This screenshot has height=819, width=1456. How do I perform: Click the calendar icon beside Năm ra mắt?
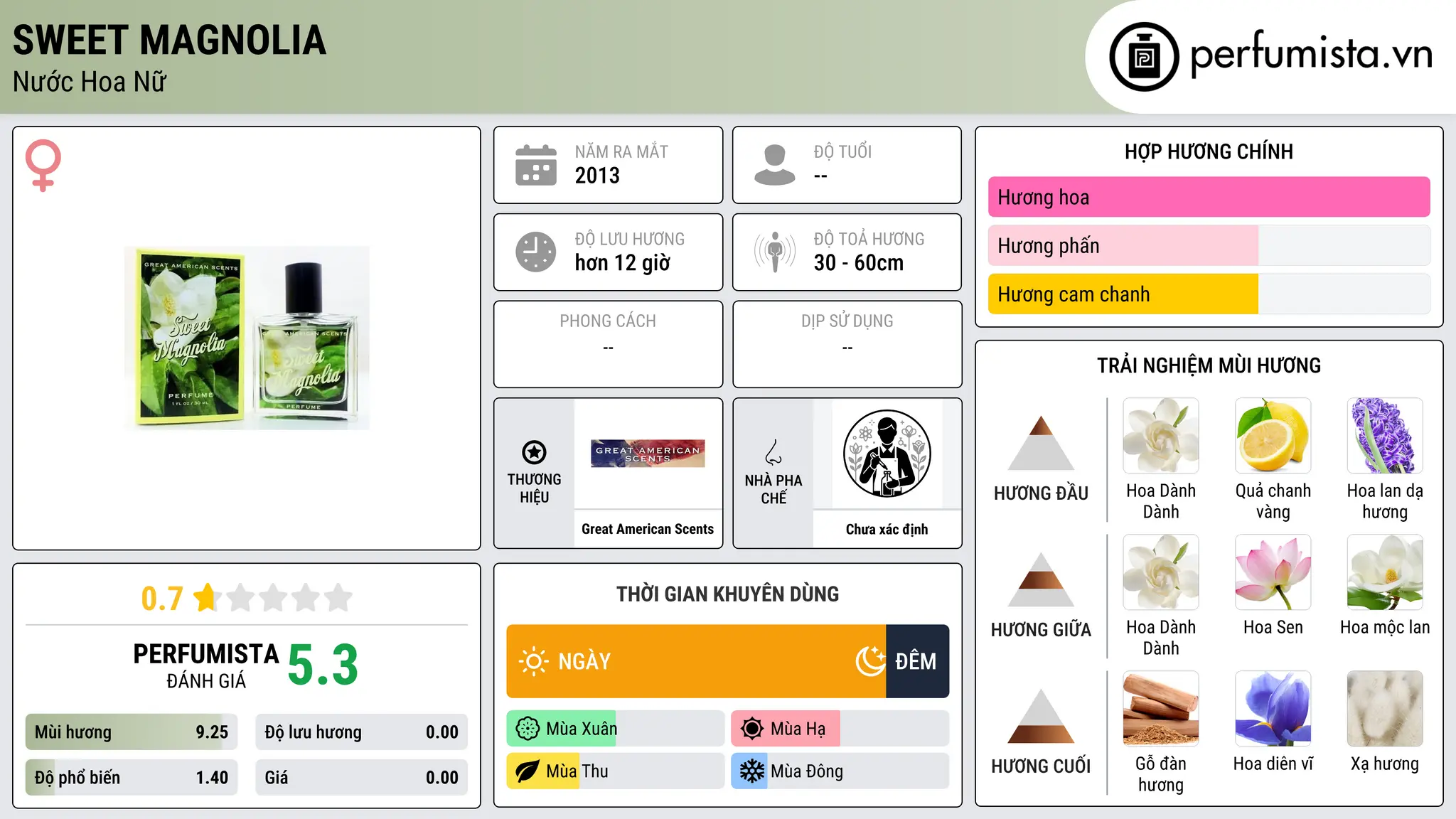tap(536, 165)
